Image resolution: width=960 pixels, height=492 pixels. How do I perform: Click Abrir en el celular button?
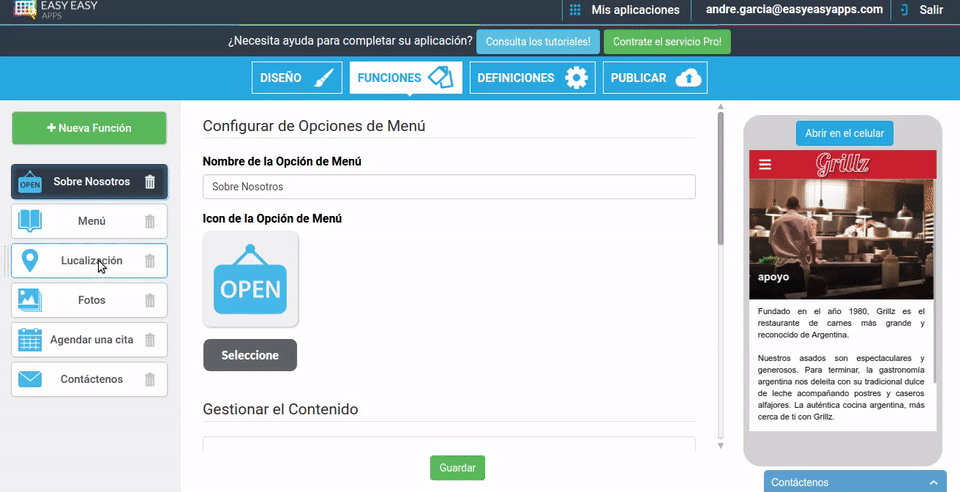[844, 133]
